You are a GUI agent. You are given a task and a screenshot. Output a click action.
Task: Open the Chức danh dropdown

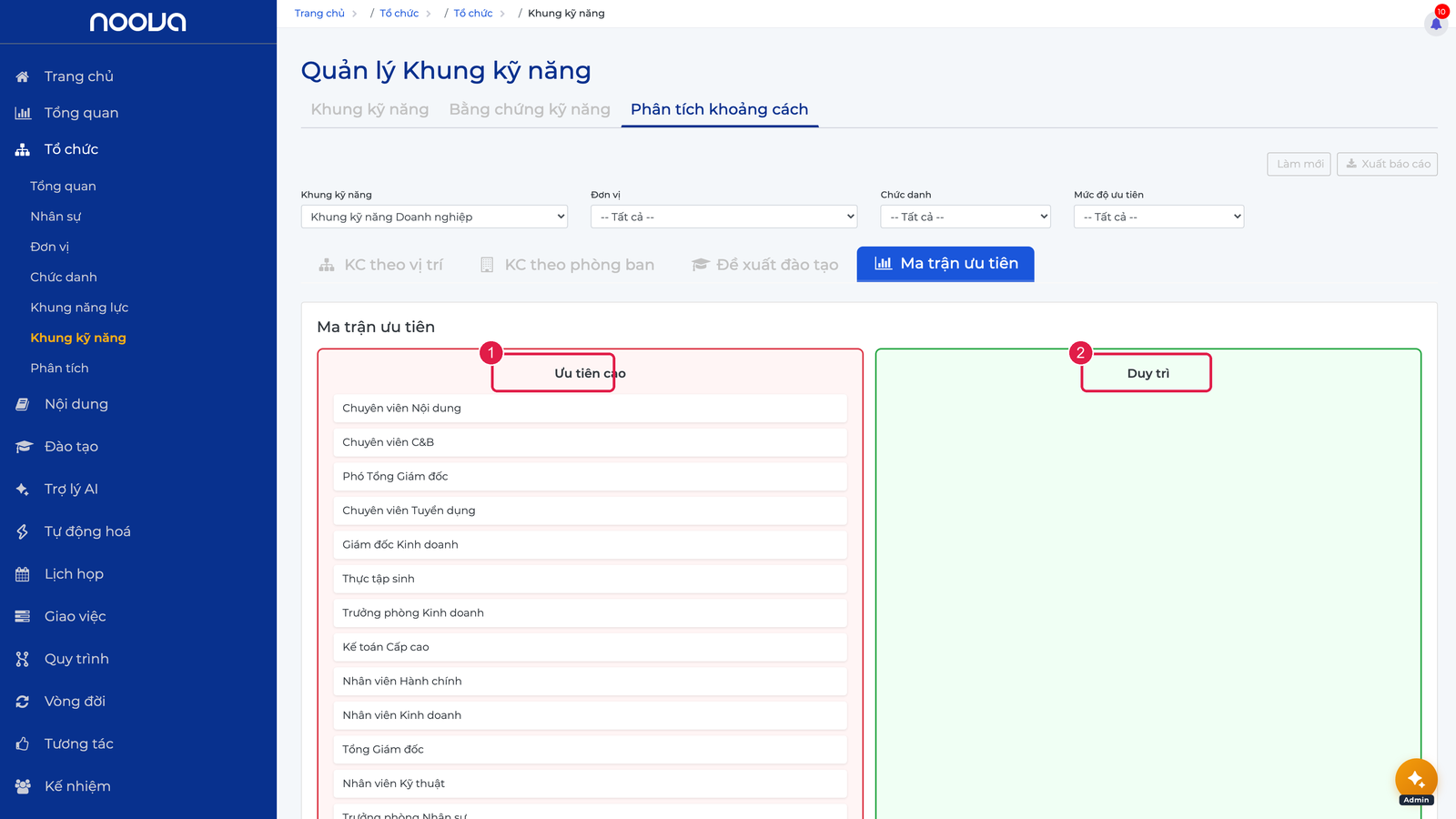pyautogui.click(x=966, y=217)
